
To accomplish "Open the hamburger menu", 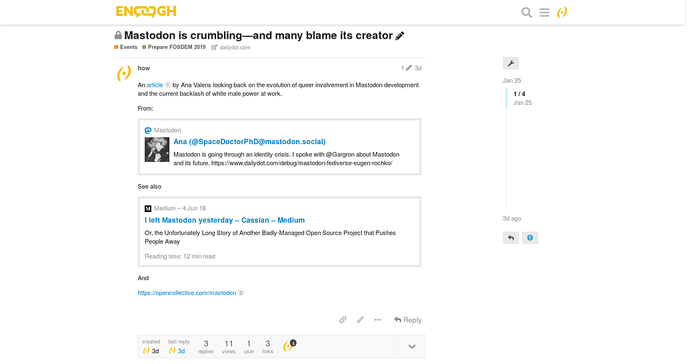I will pos(544,12).
